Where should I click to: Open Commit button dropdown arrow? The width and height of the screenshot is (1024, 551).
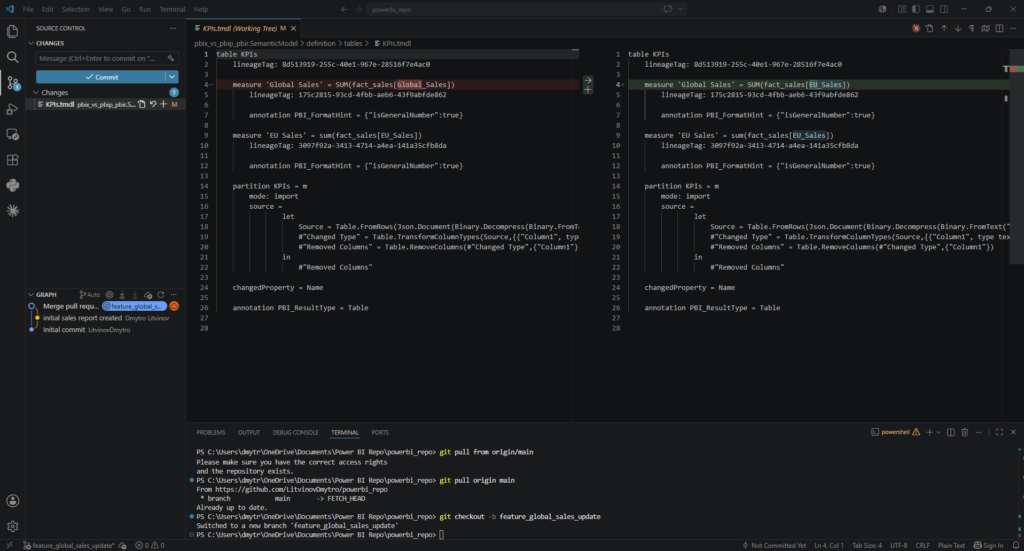172,77
